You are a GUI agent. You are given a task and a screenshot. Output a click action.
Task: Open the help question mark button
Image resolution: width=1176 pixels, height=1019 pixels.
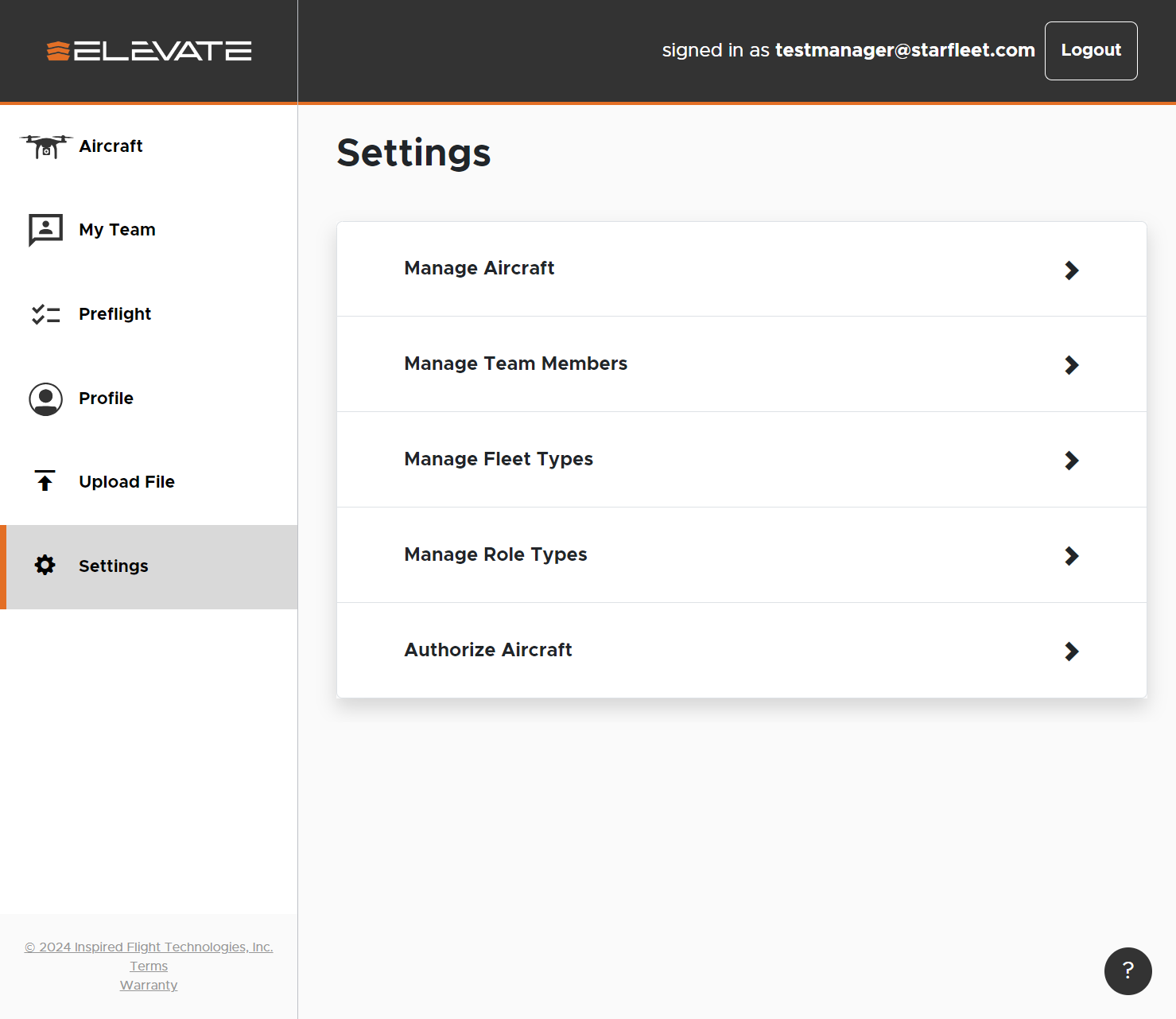click(1127, 970)
